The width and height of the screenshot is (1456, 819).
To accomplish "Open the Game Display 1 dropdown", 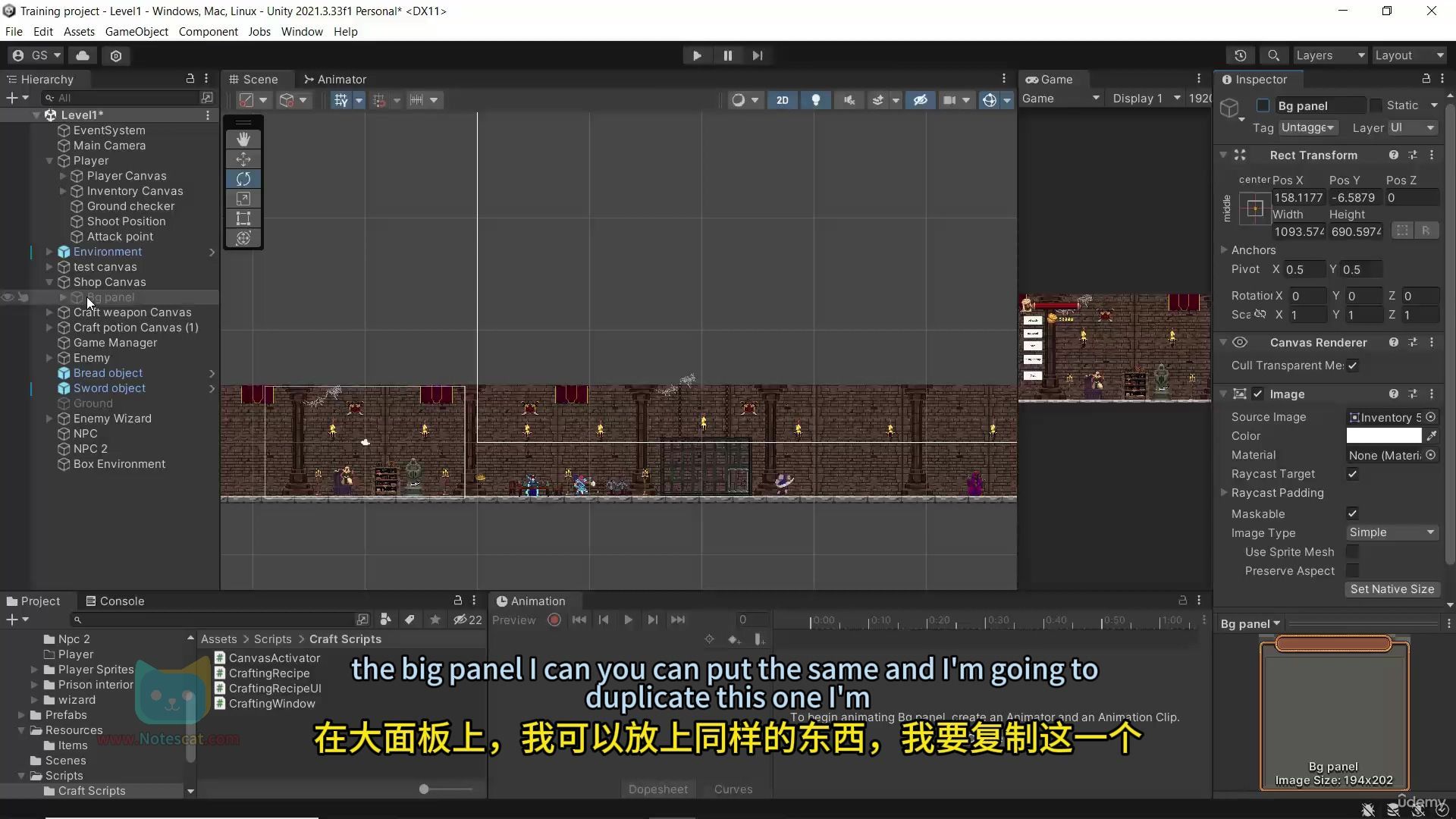I will point(1145,98).
